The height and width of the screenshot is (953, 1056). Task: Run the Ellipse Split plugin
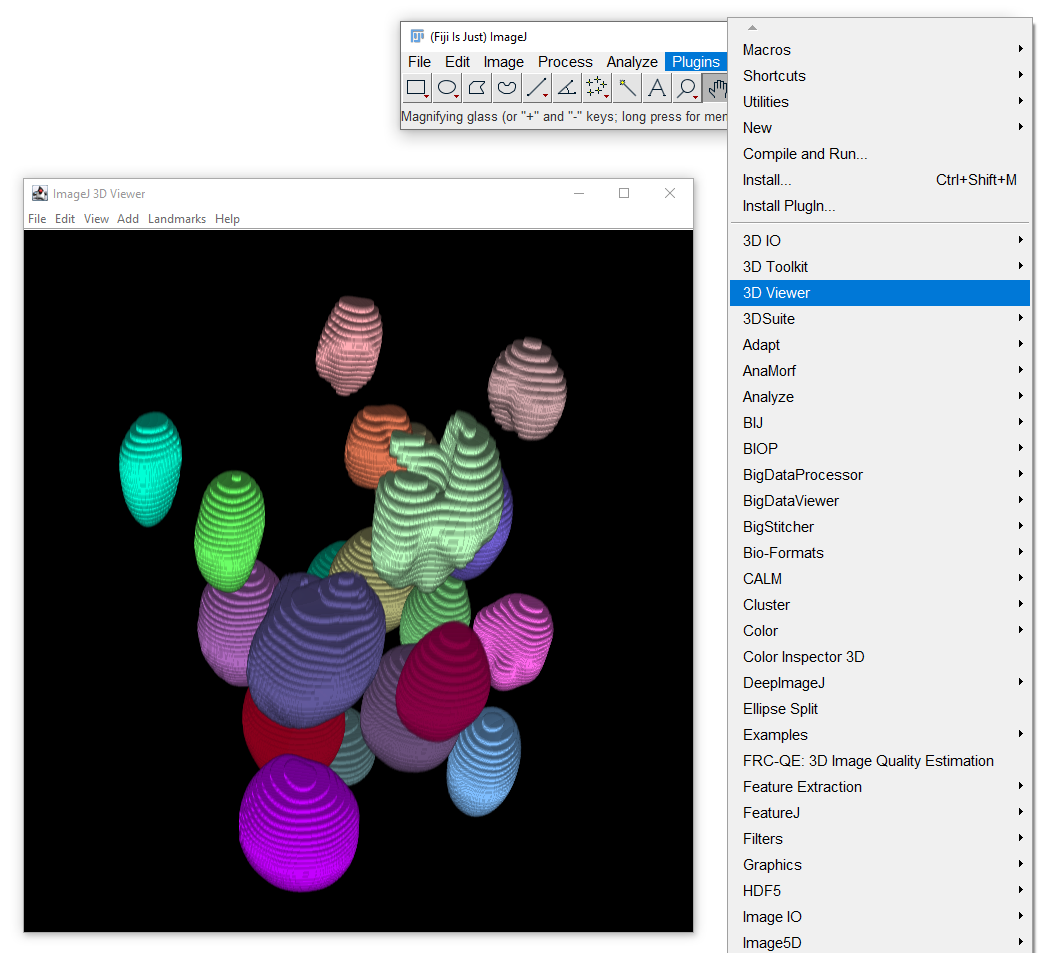[x=880, y=709]
